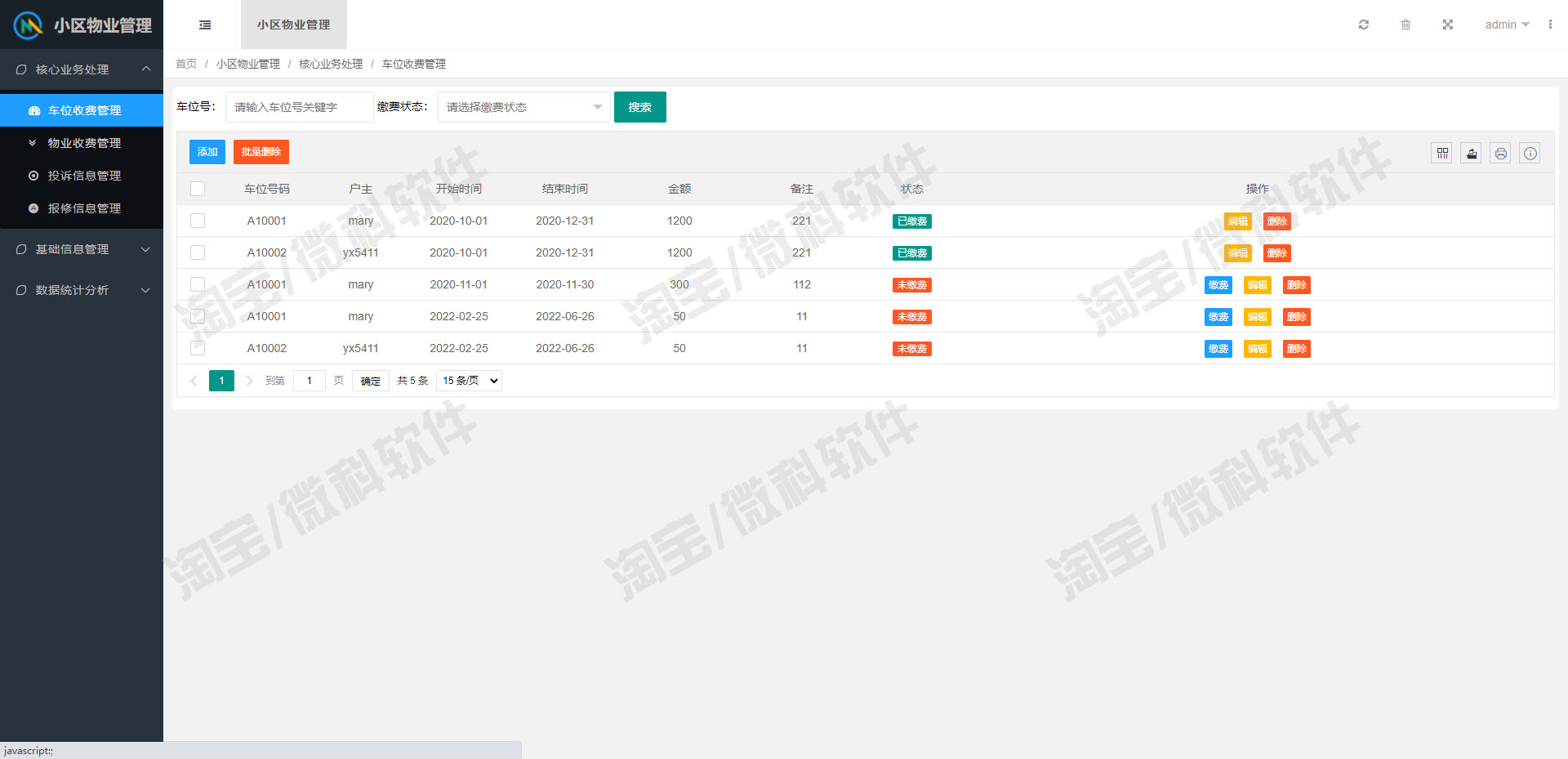This screenshot has width=1568, height=759.
Task: Click the table export icon
Action: point(1472,153)
